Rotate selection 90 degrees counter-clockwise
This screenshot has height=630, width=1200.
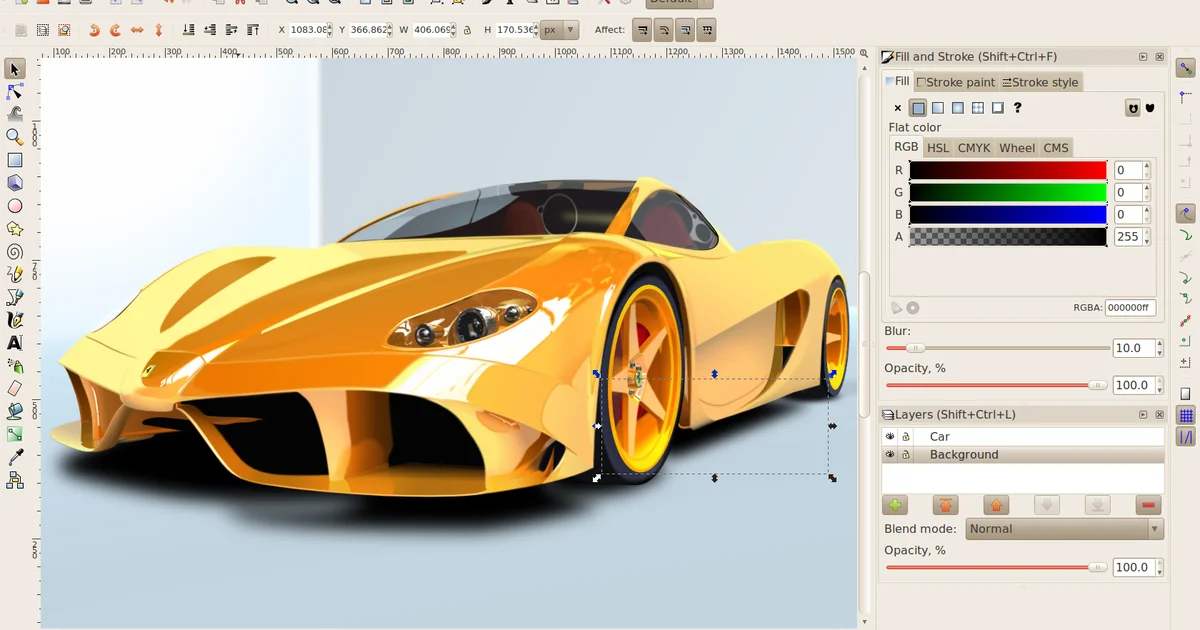click(x=94, y=30)
